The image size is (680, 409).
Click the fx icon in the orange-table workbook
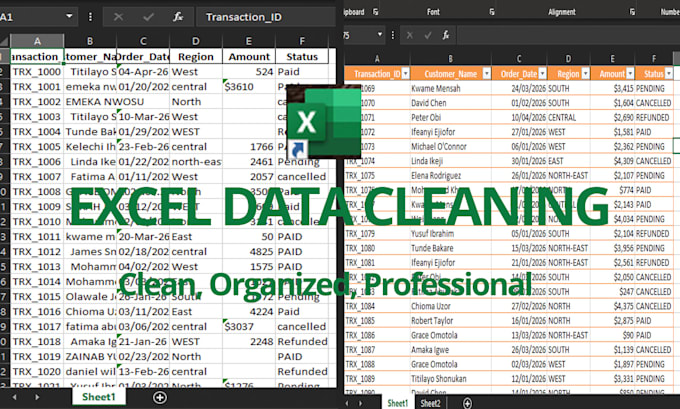(446, 35)
